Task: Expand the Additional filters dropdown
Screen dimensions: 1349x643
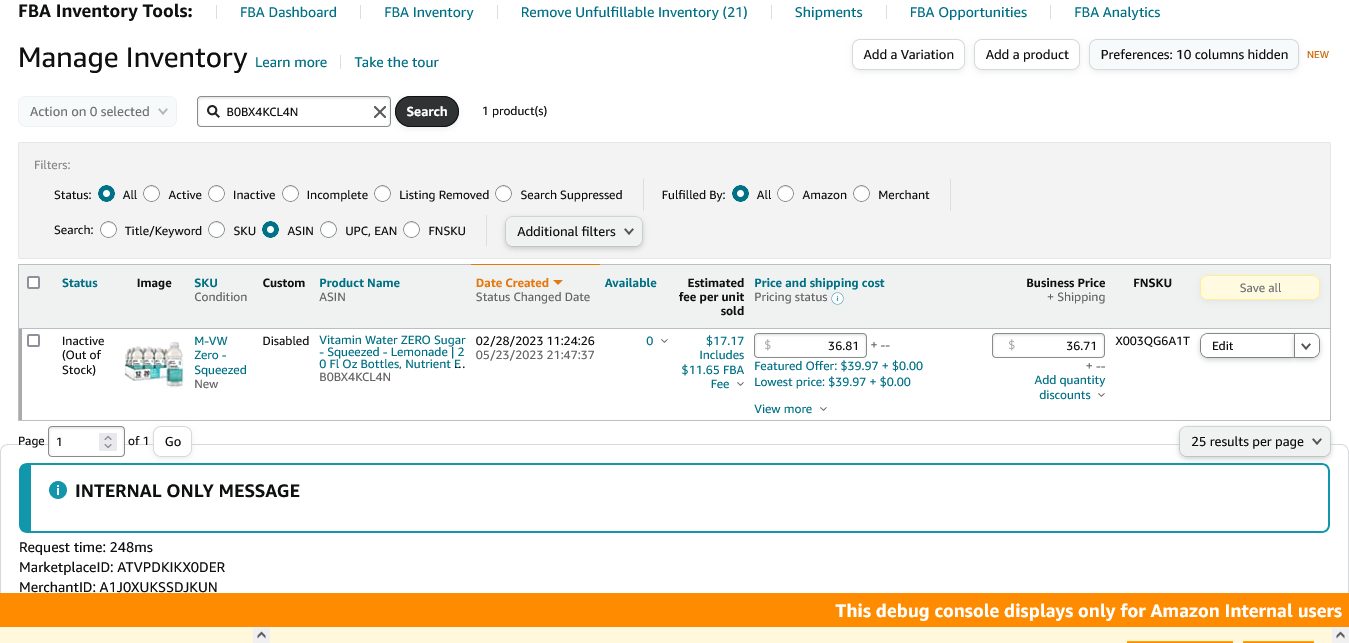Action: click(574, 231)
